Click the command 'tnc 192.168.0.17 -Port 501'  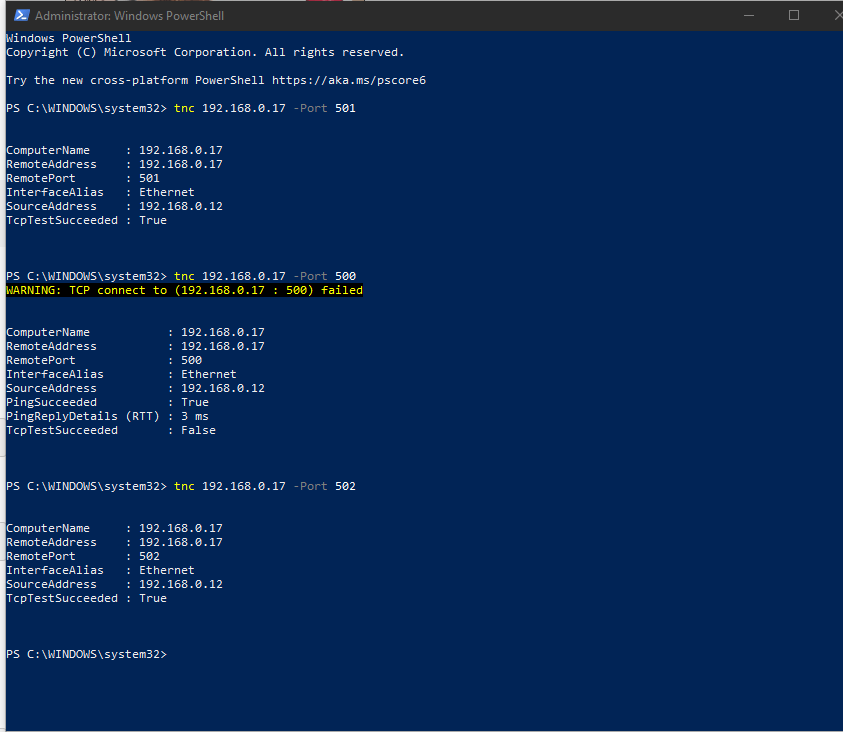point(265,108)
